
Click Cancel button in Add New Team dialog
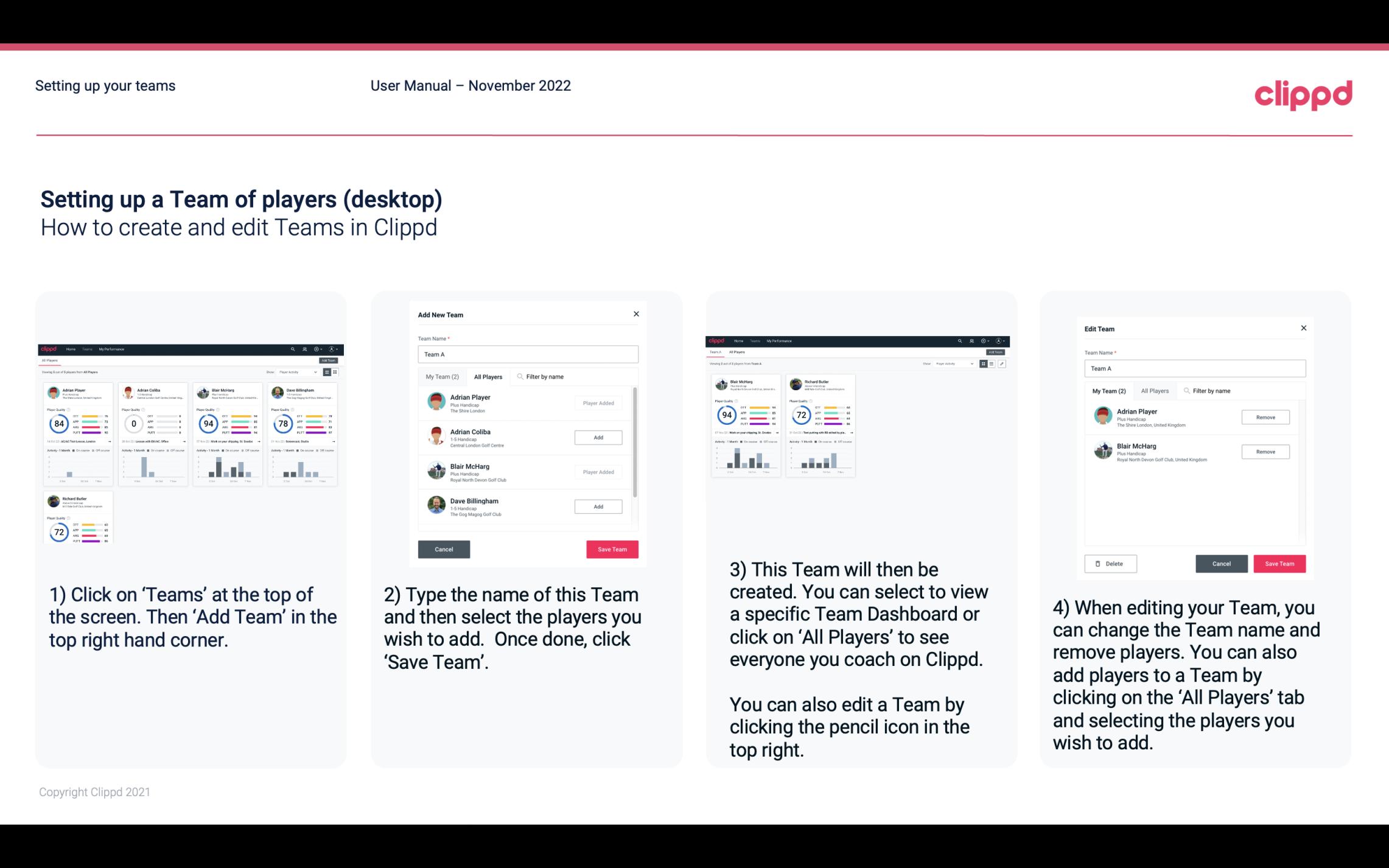pyautogui.click(x=443, y=548)
